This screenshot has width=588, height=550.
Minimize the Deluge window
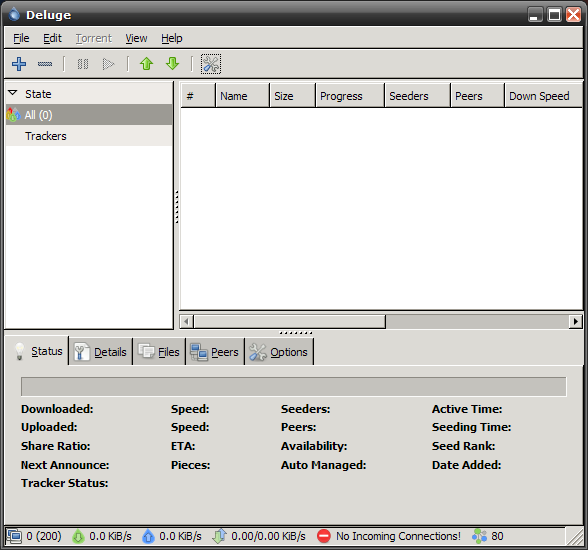535,15
